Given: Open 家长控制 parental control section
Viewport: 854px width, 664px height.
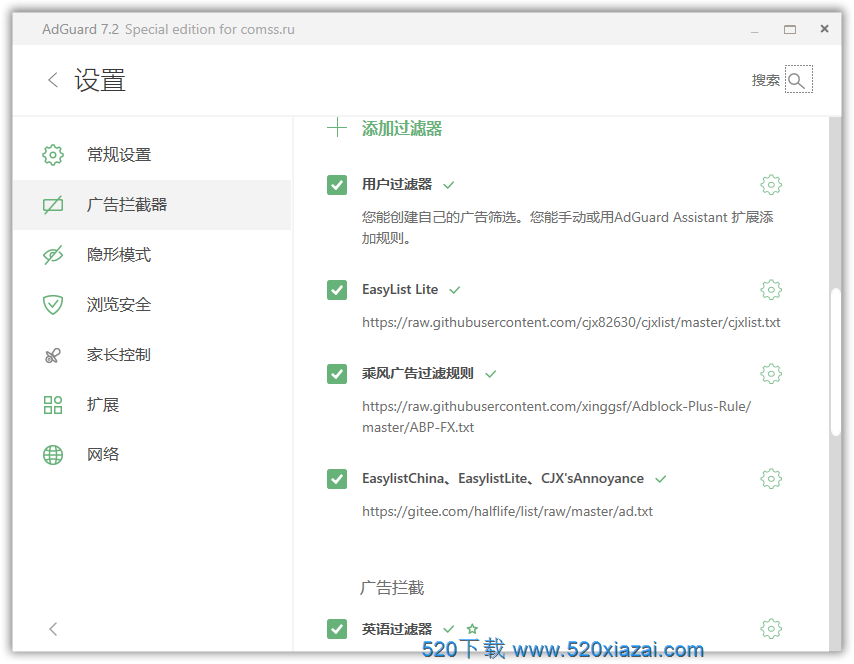Looking at the screenshot, I should pyautogui.click(x=152, y=355).
